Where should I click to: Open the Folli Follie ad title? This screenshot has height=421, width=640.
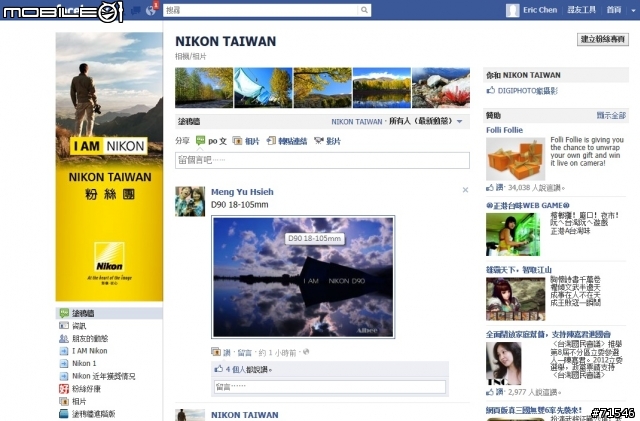504,130
